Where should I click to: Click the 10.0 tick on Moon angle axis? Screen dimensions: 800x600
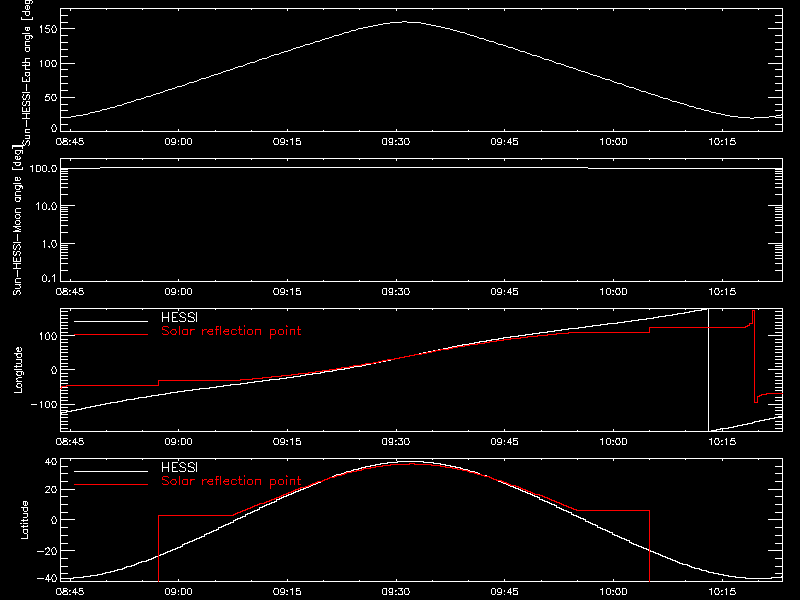[47, 206]
